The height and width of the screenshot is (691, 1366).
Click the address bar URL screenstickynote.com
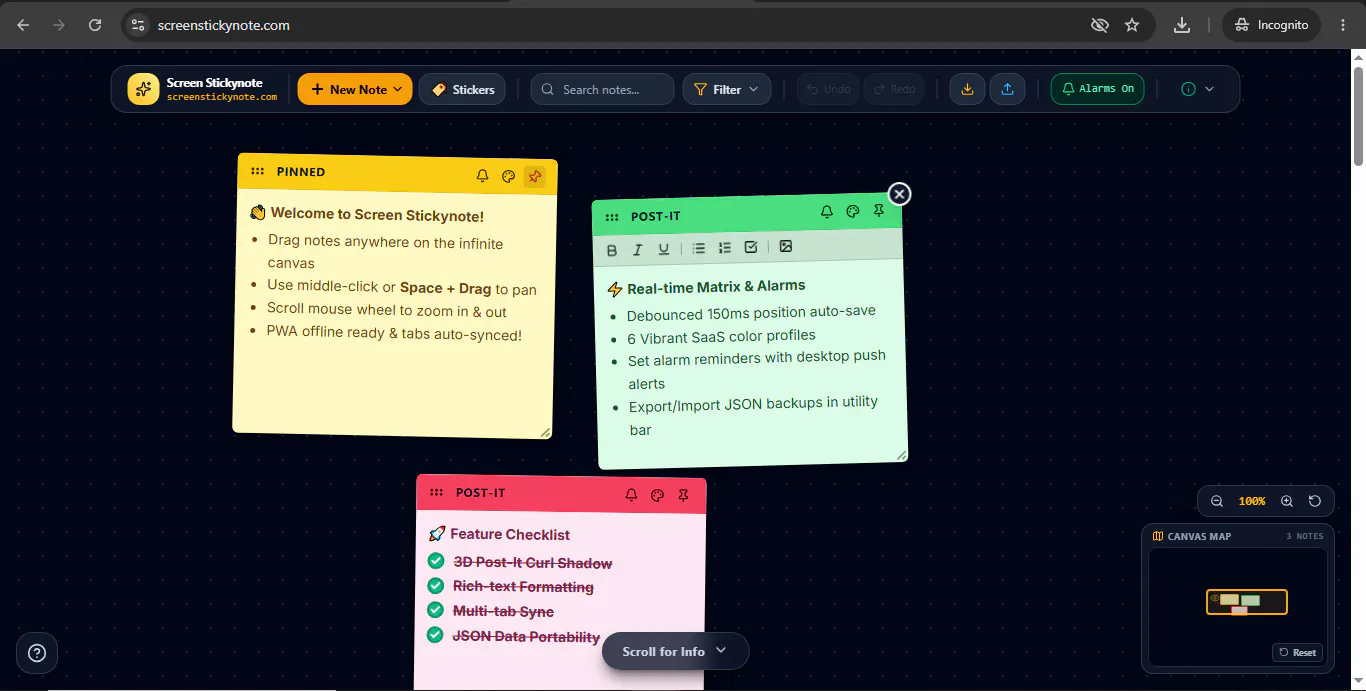(x=224, y=25)
